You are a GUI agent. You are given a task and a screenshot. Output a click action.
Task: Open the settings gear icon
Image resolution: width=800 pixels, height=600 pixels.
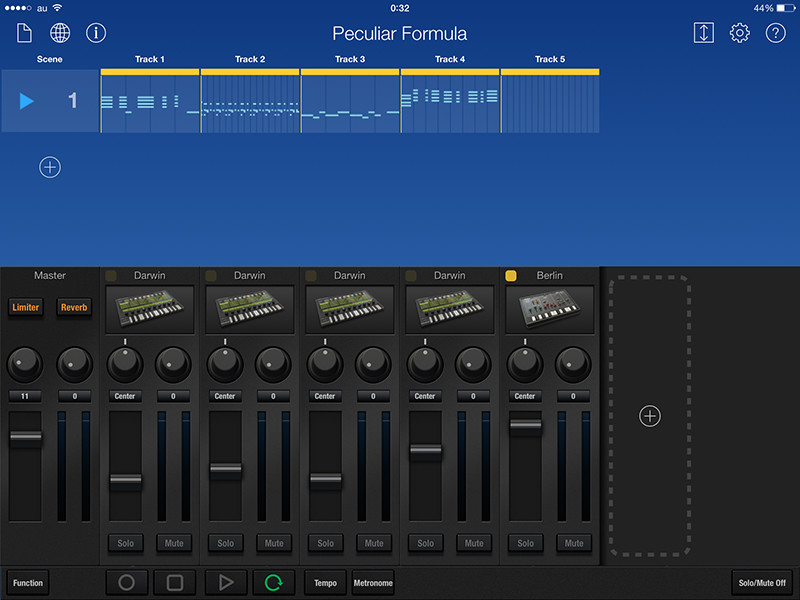click(x=740, y=33)
